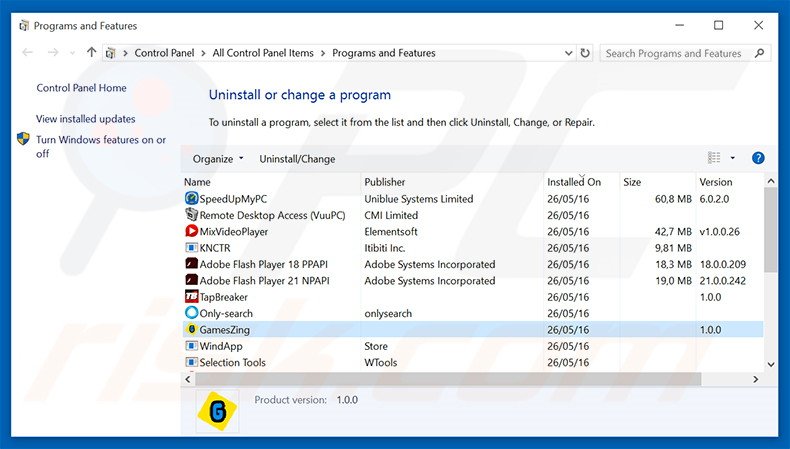The height and width of the screenshot is (449, 790).
Task: Click Uninstall/Change in the toolbar
Action: [297, 159]
